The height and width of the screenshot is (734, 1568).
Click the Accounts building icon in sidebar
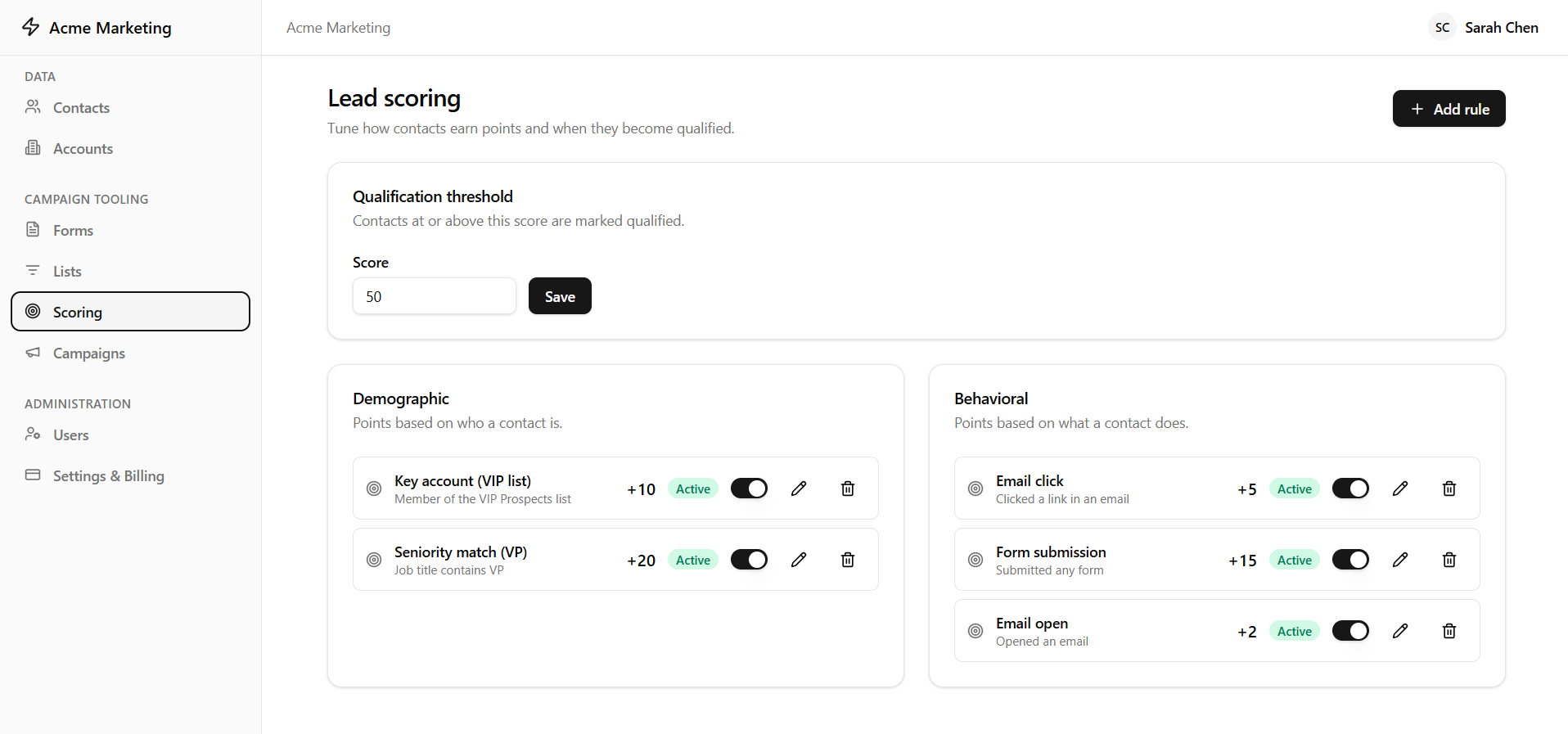pyautogui.click(x=33, y=148)
